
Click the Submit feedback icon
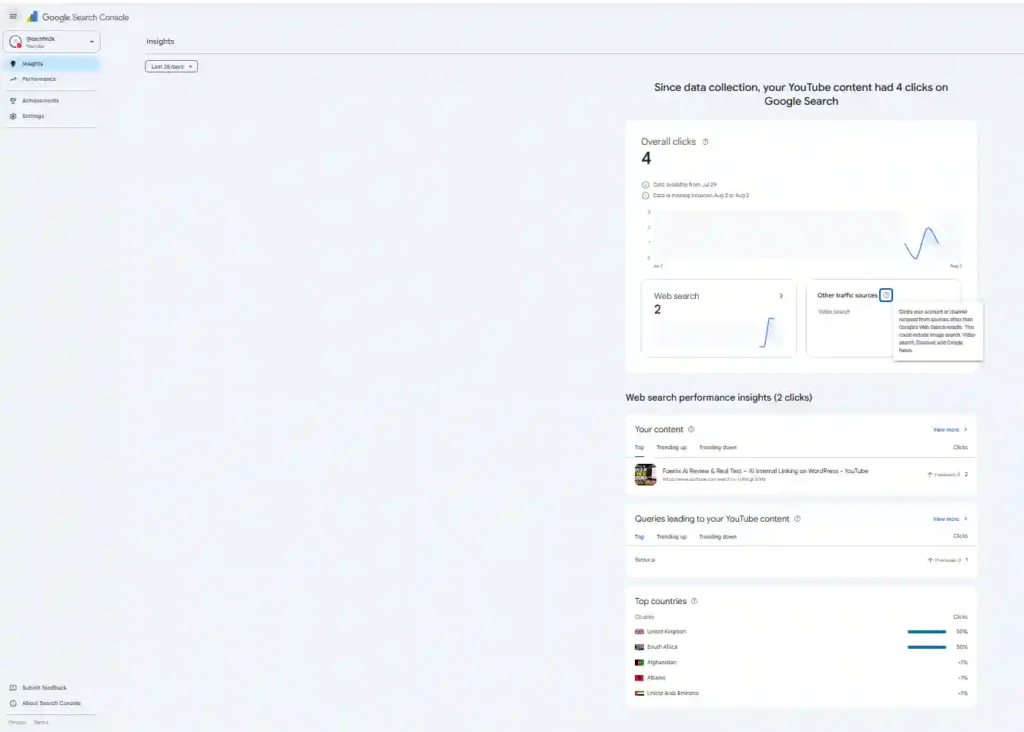click(x=13, y=688)
